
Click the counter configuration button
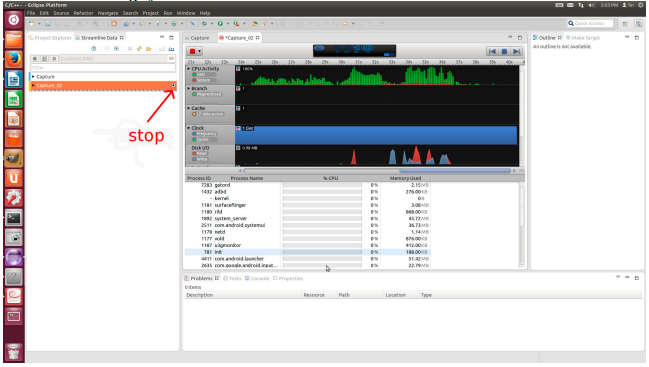pyautogui.click(x=44, y=59)
